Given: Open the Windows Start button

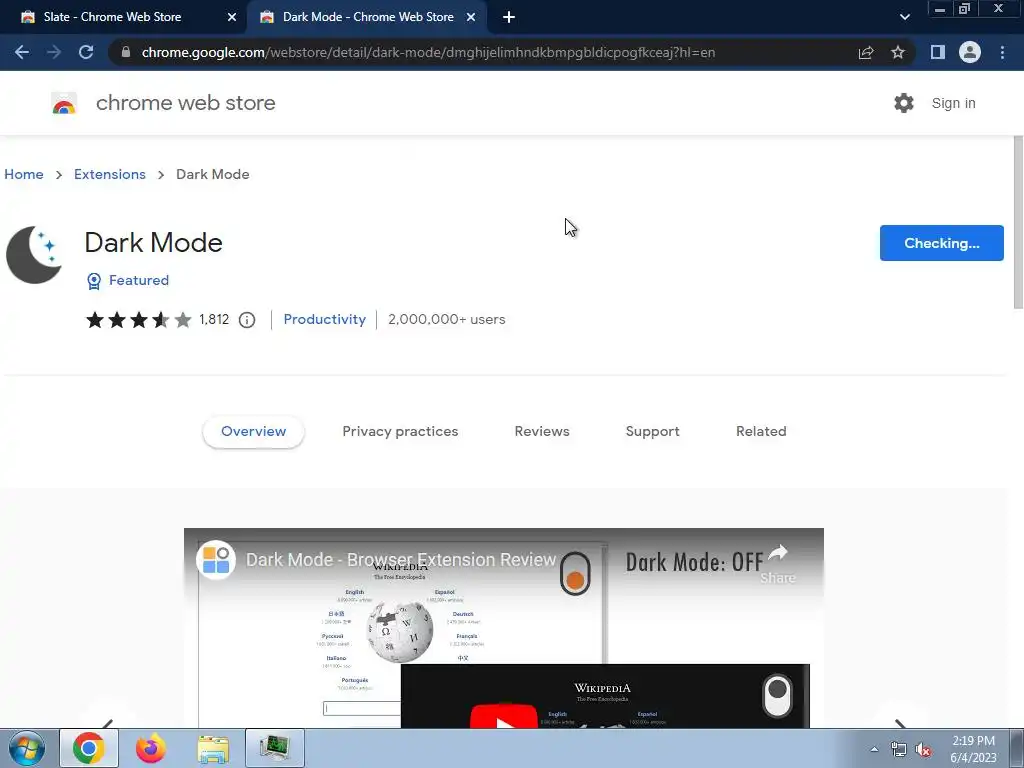Looking at the screenshot, I should coord(26,748).
